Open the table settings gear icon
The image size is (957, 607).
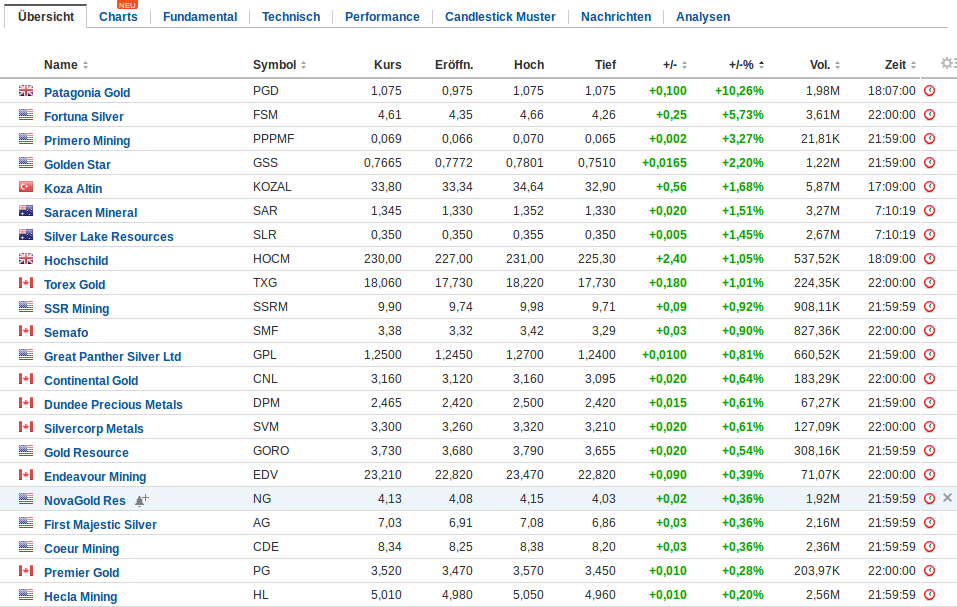coord(948,63)
